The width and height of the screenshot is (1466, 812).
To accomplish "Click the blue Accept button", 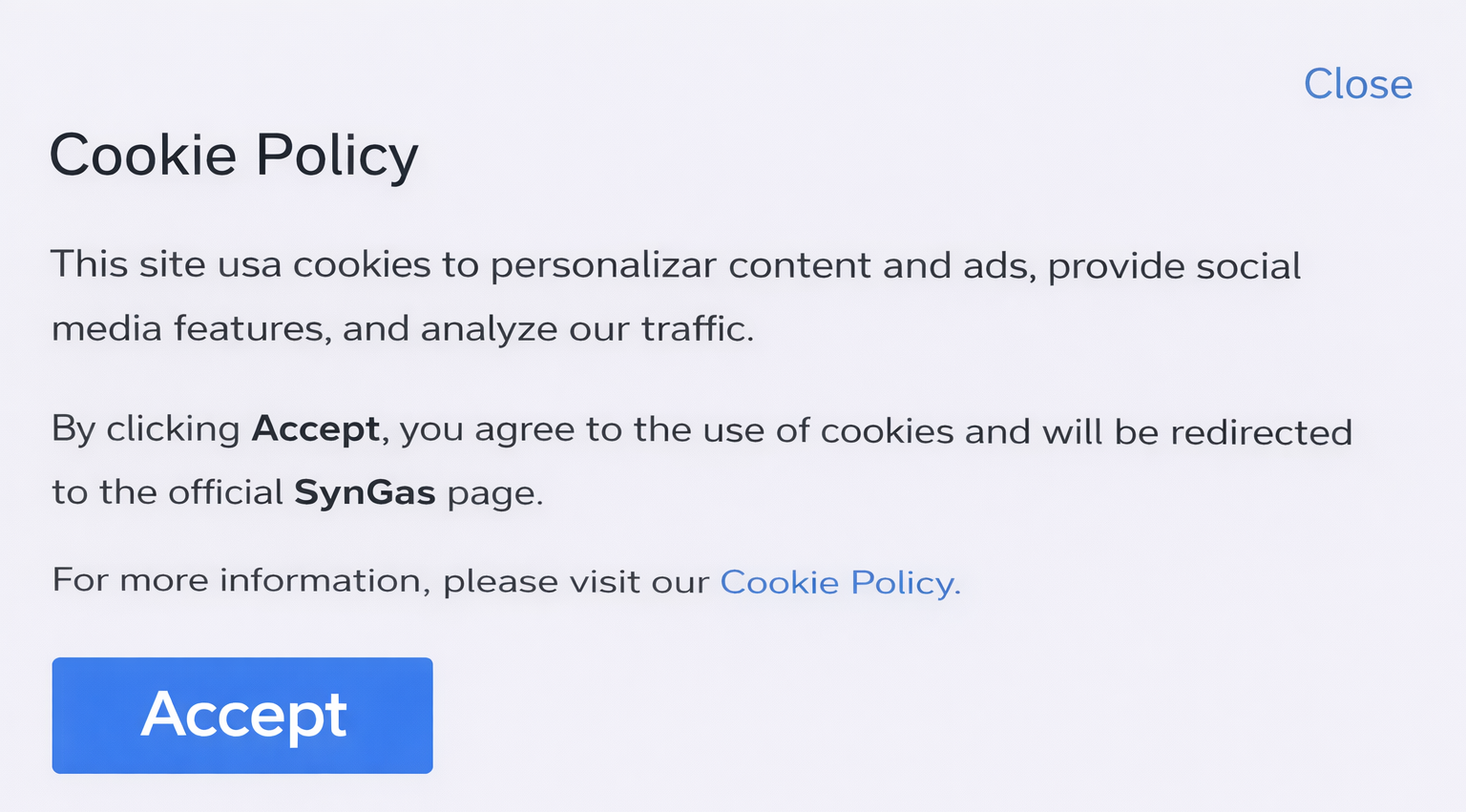I will pyautogui.click(x=242, y=715).
